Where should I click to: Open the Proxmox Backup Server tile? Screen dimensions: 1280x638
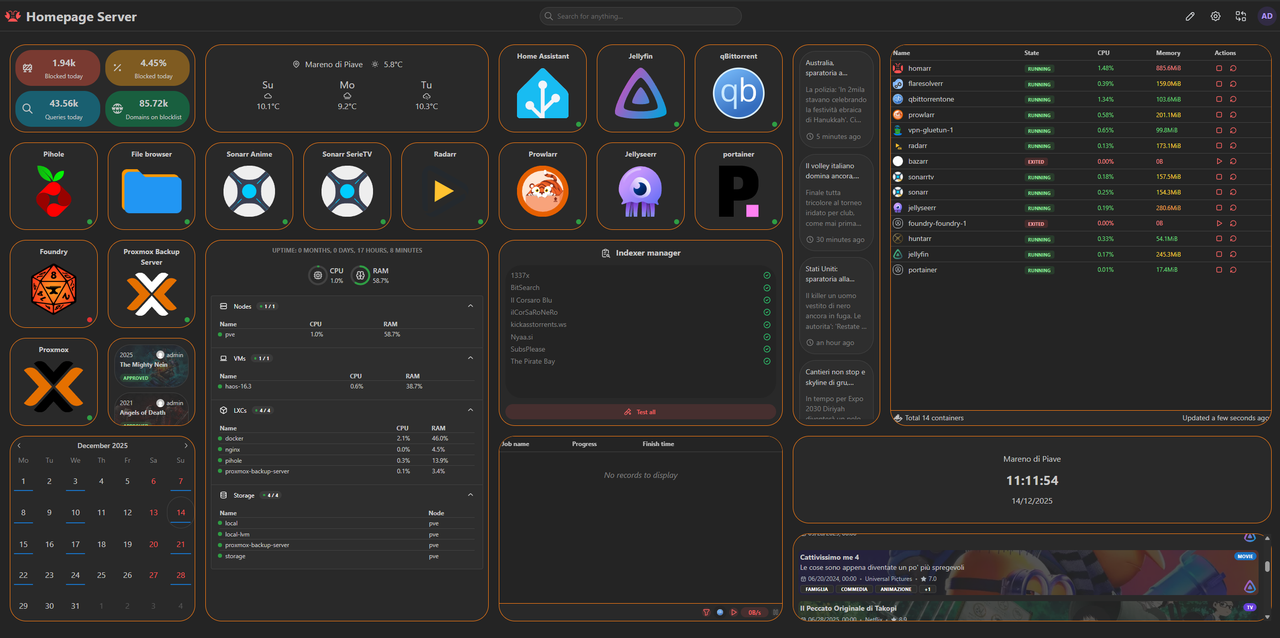(152, 284)
